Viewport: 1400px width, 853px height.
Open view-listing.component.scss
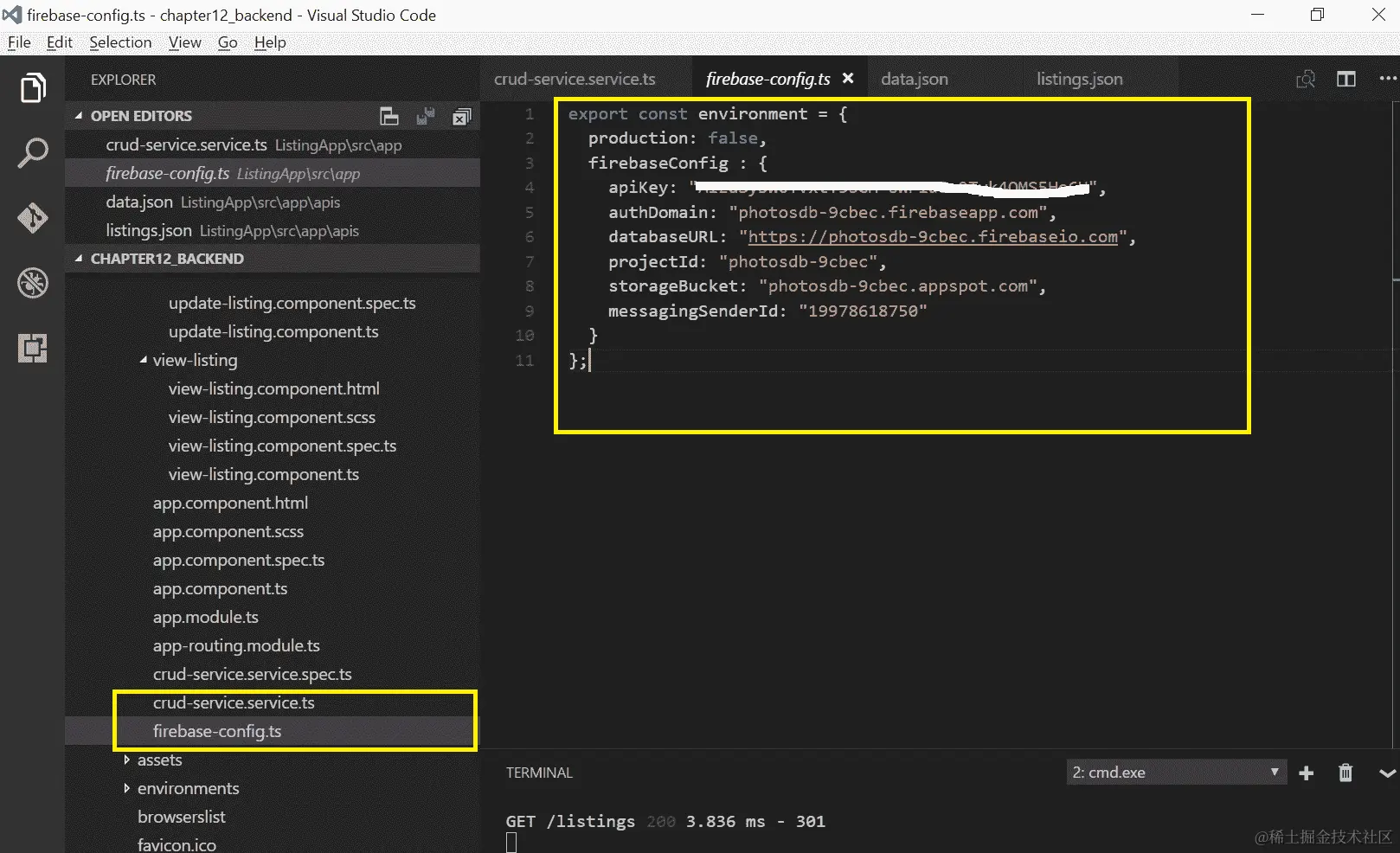pyautogui.click(x=272, y=417)
